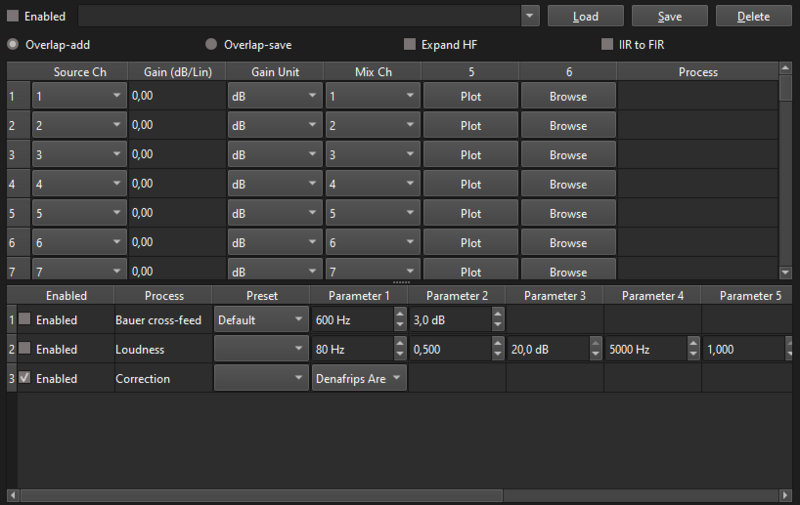Disable the Correction process checkbox
The image size is (800, 505).
pyautogui.click(x=26, y=379)
